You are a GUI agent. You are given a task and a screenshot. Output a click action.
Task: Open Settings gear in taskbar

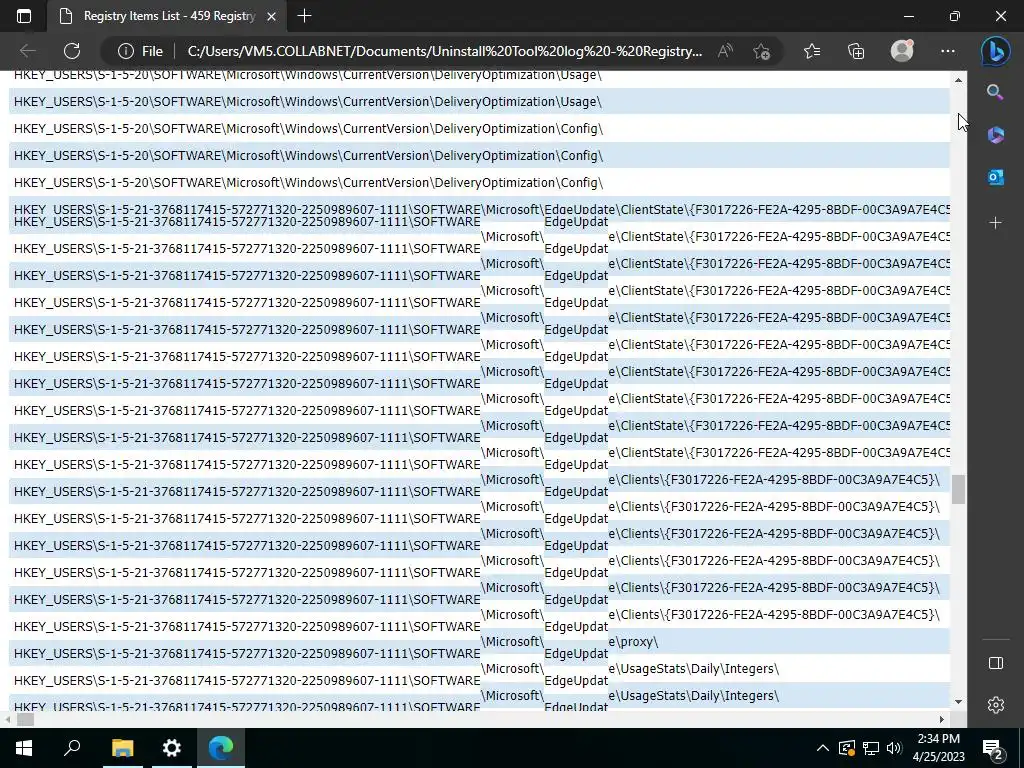tap(171, 748)
